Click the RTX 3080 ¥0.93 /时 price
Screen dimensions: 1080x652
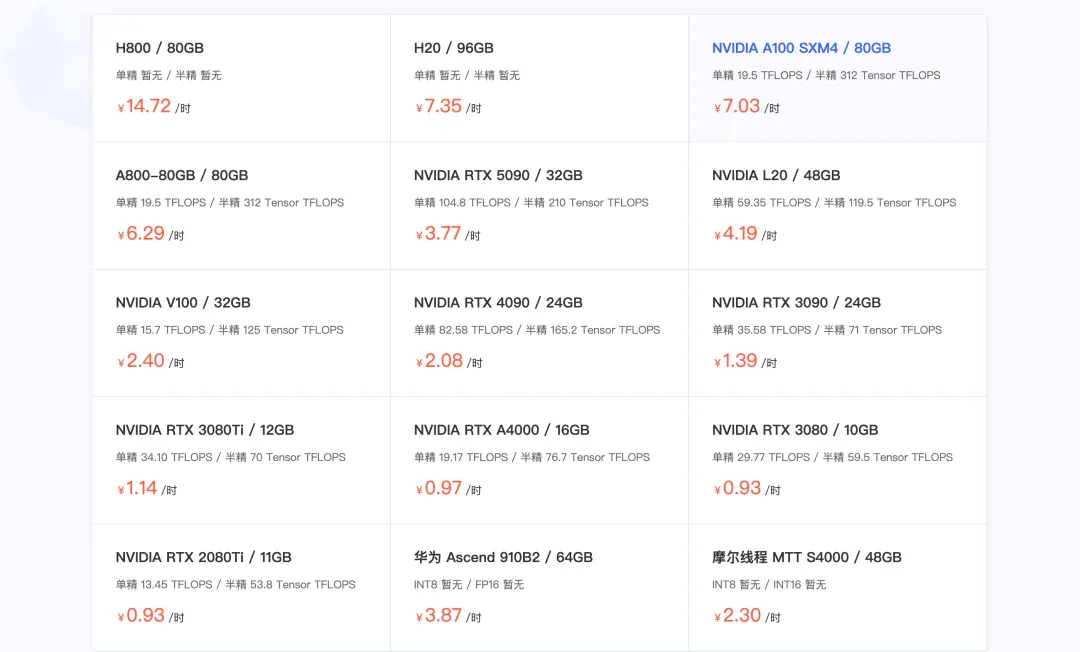747,489
